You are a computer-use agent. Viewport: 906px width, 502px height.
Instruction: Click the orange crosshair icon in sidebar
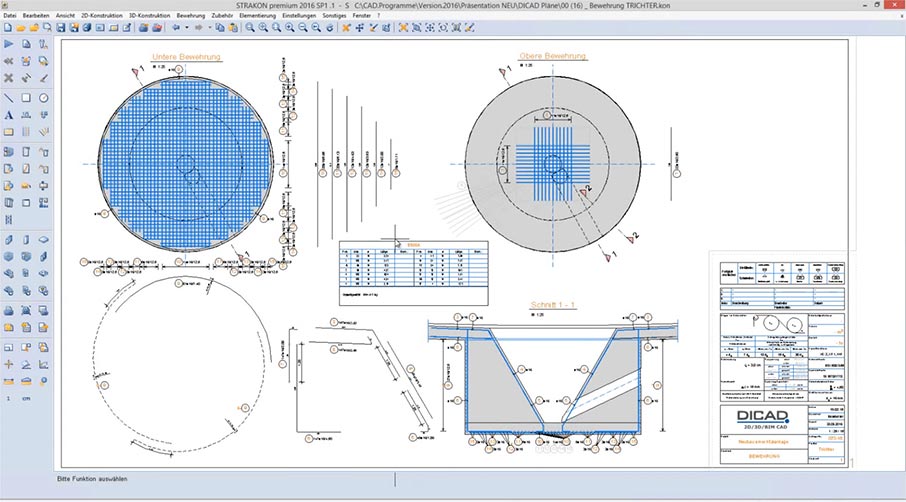click(9, 365)
